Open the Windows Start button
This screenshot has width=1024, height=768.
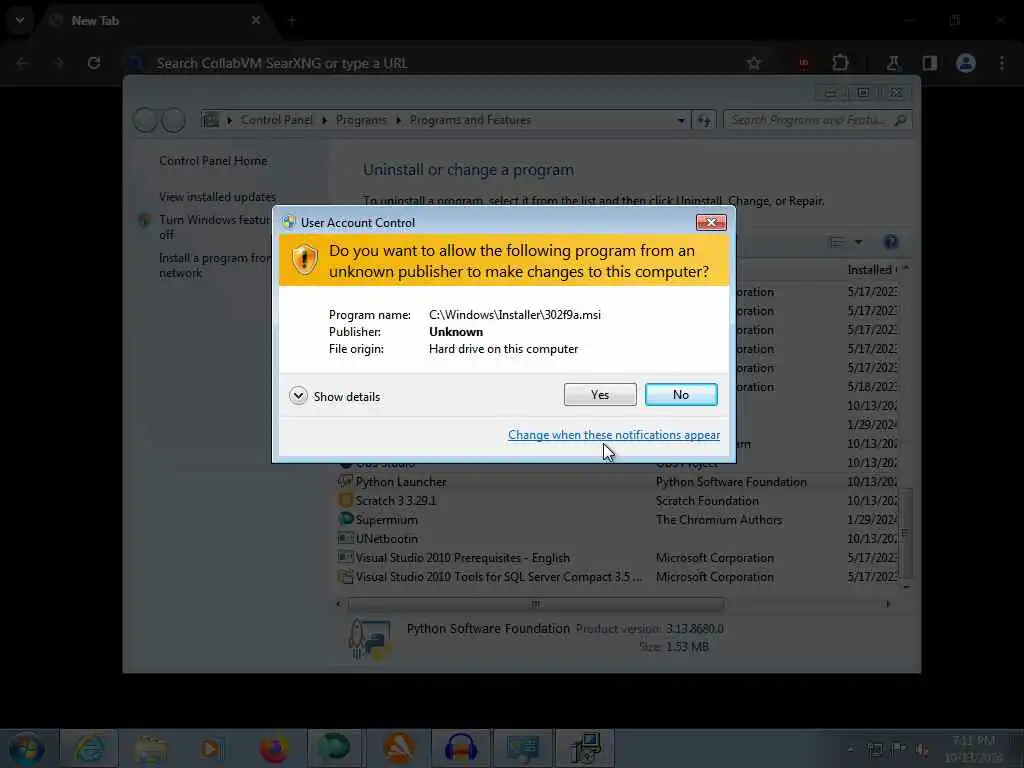point(27,748)
